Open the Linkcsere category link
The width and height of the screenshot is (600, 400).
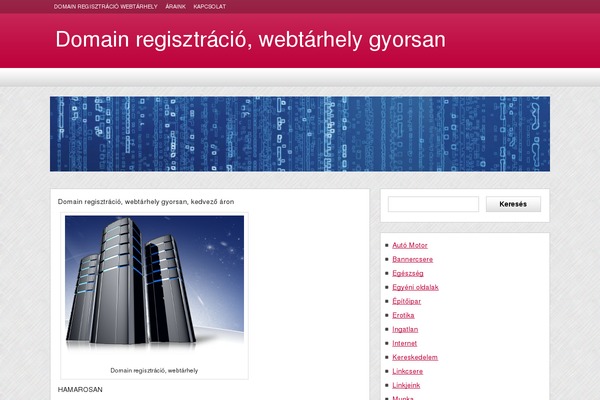[408, 371]
